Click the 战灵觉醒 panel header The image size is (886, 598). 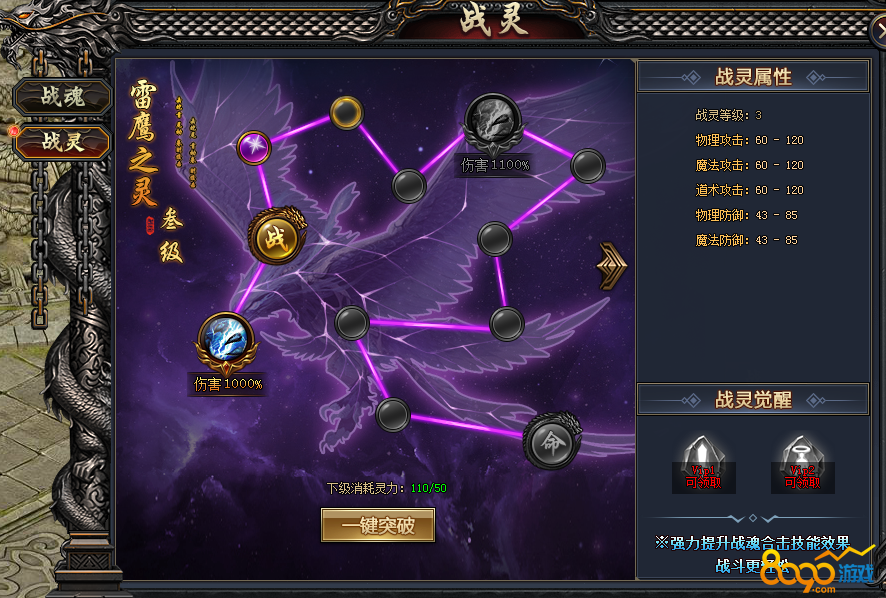tap(753, 400)
